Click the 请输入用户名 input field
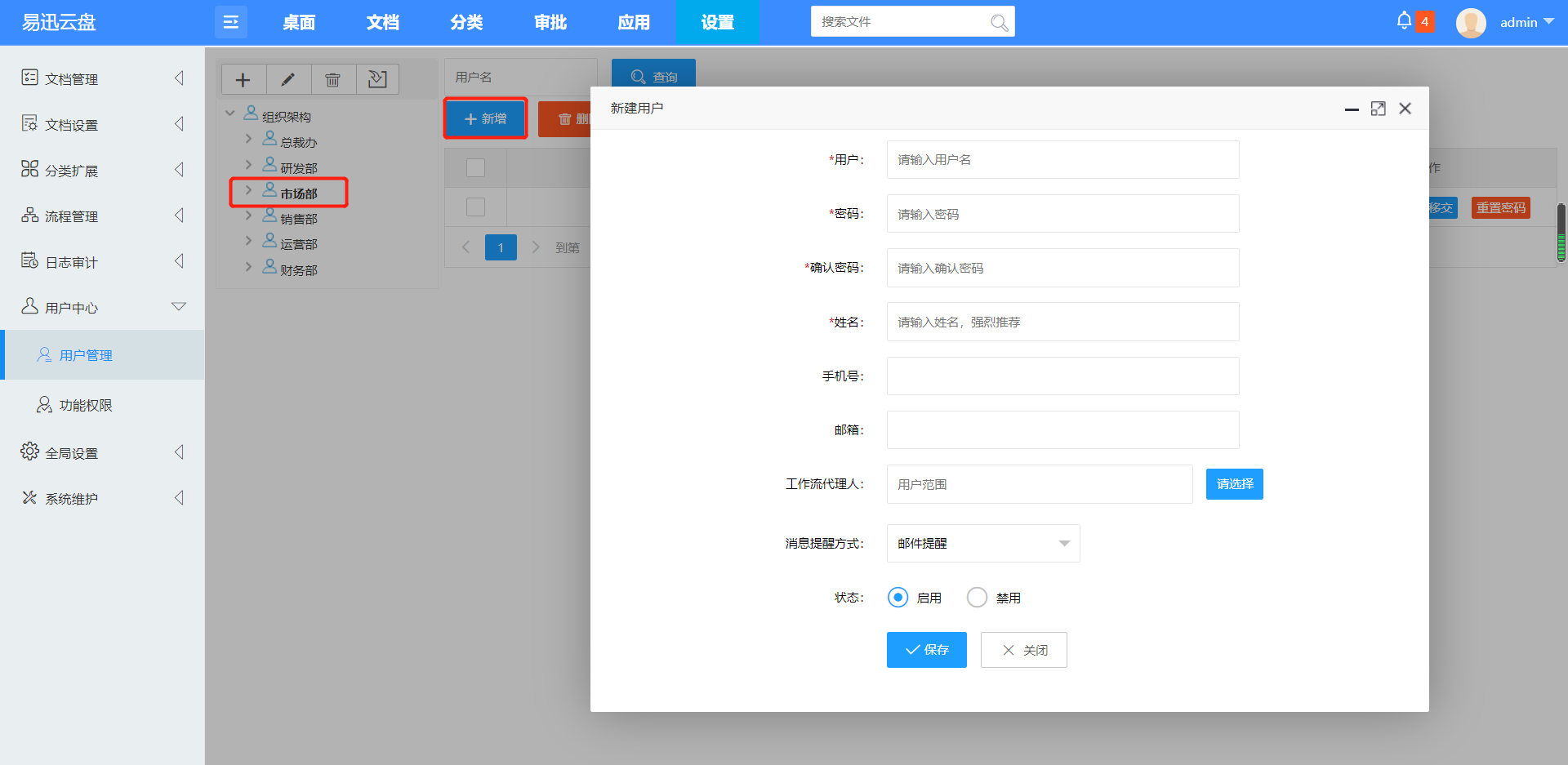 (x=1062, y=159)
